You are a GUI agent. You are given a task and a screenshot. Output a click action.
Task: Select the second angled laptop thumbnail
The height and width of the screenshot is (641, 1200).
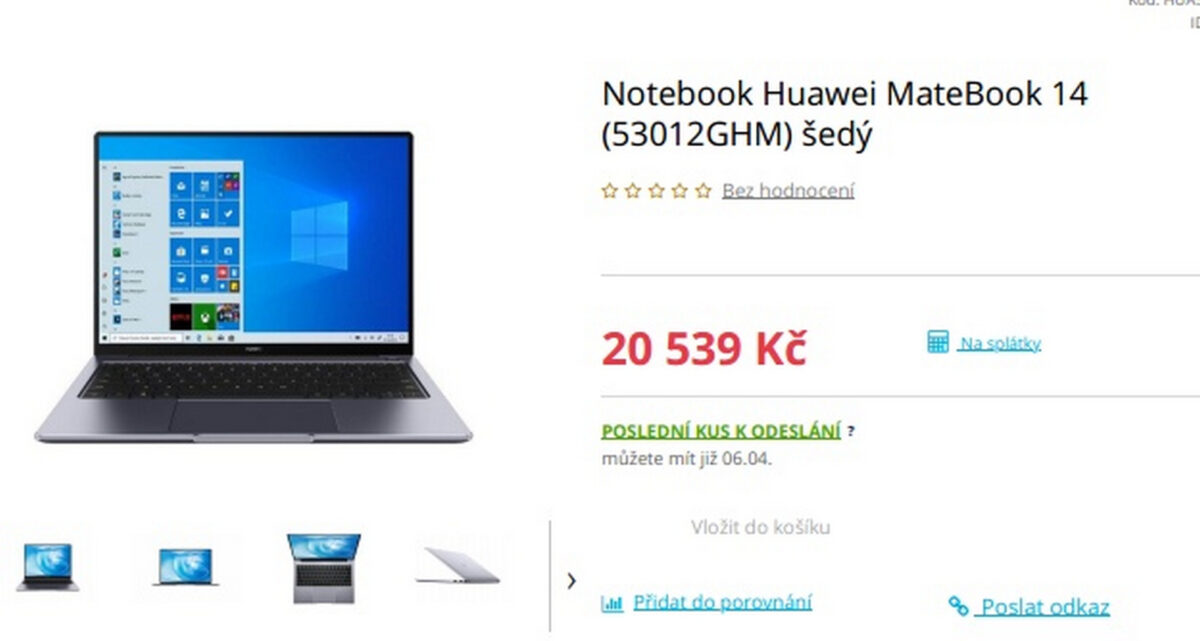pos(184,567)
